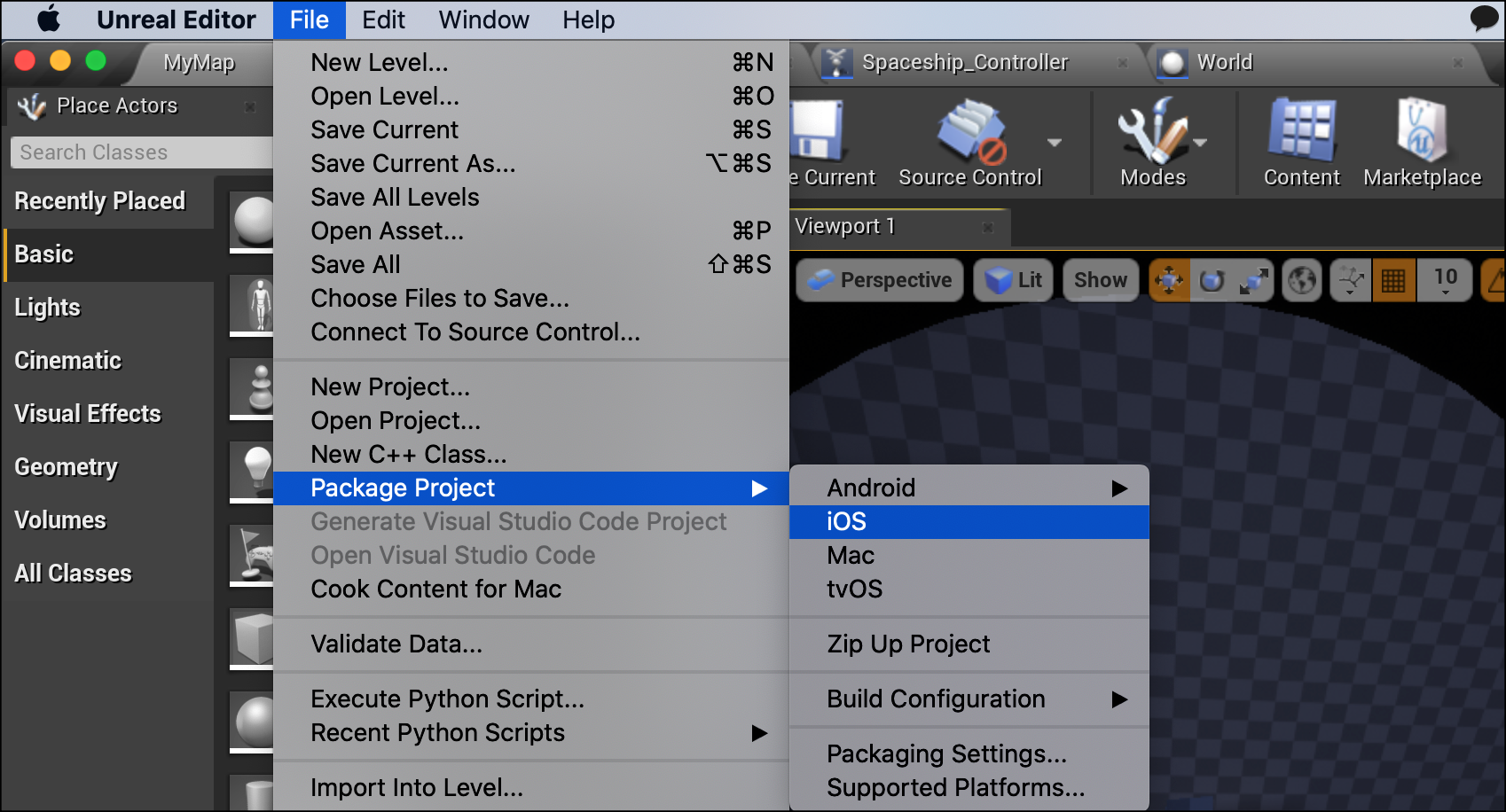Viewport: 1506px width, 812px height.
Task: Open the notification speech bubble icon
Action: 1484,18
